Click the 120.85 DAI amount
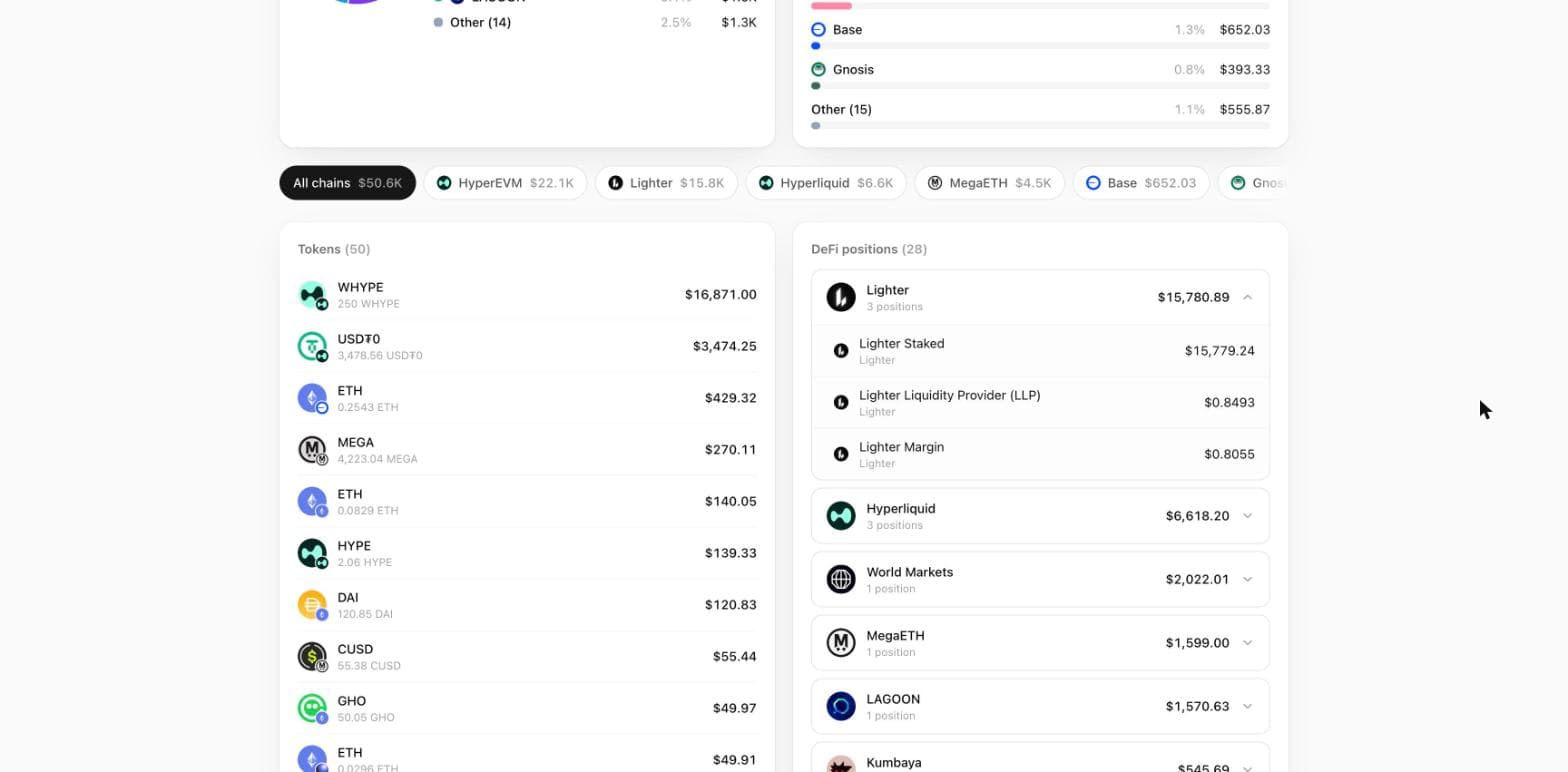Image resolution: width=1568 pixels, height=772 pixels. (364, 614)
